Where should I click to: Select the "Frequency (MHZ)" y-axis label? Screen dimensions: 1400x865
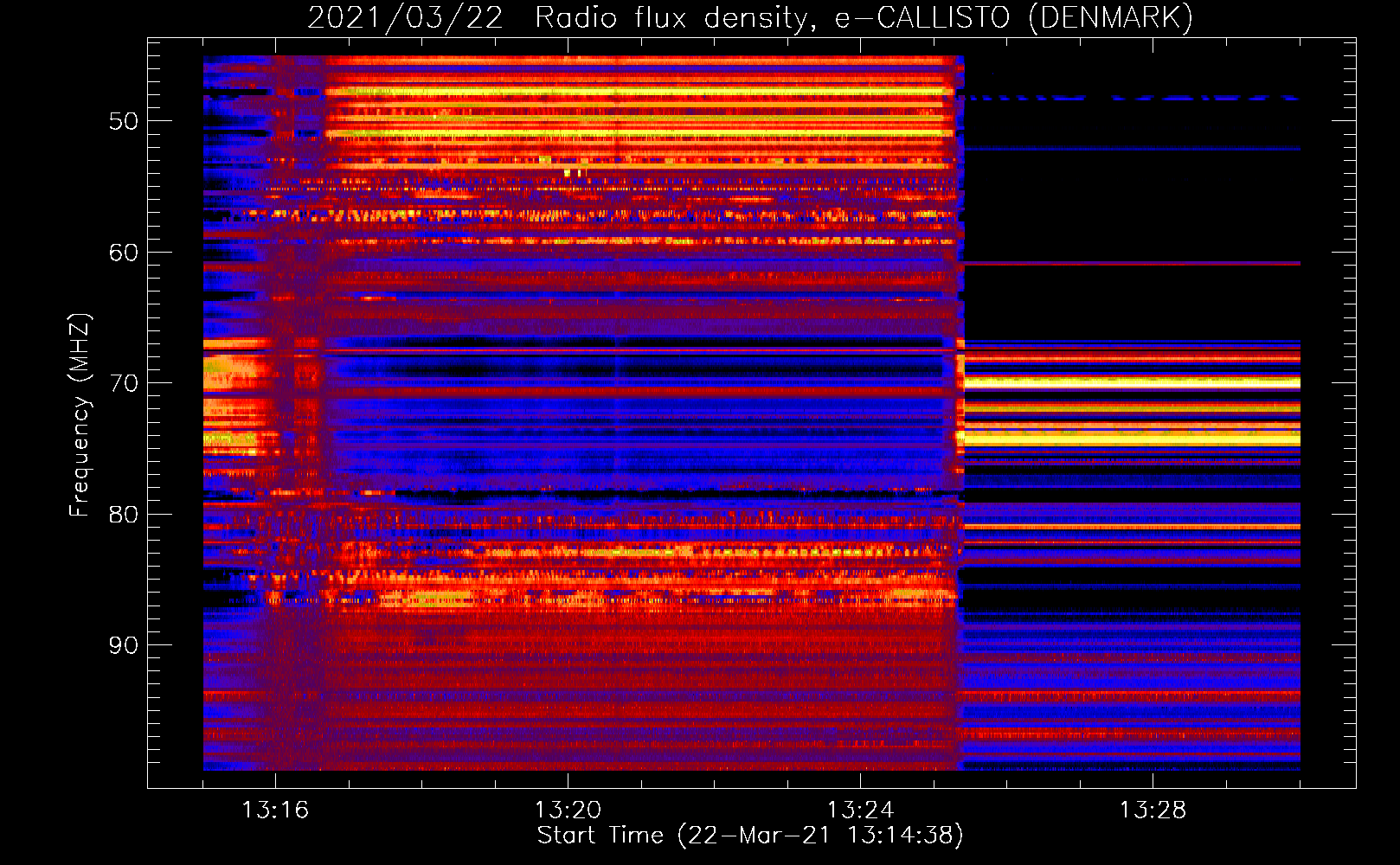[79, 415]
